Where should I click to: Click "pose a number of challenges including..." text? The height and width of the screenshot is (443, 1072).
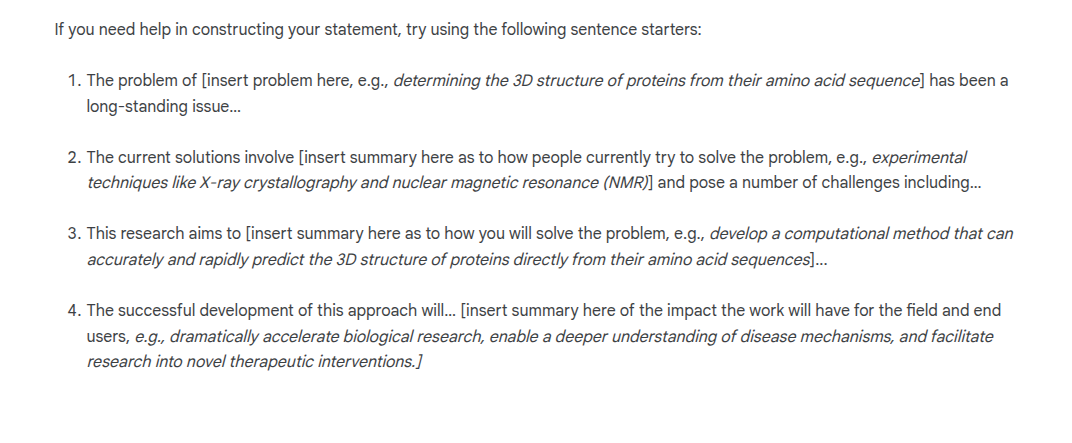click(828, 183)
